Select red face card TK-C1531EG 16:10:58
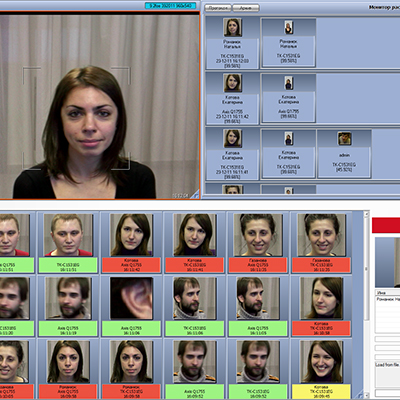Screen dimensions: 400x400 click(x=321, y=306)
